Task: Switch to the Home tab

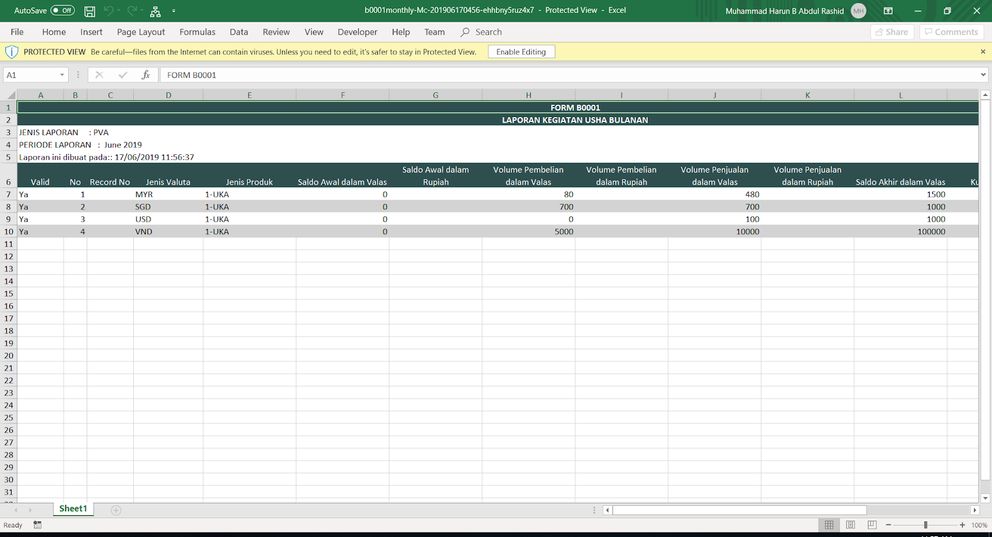Action: pos(54,32)
